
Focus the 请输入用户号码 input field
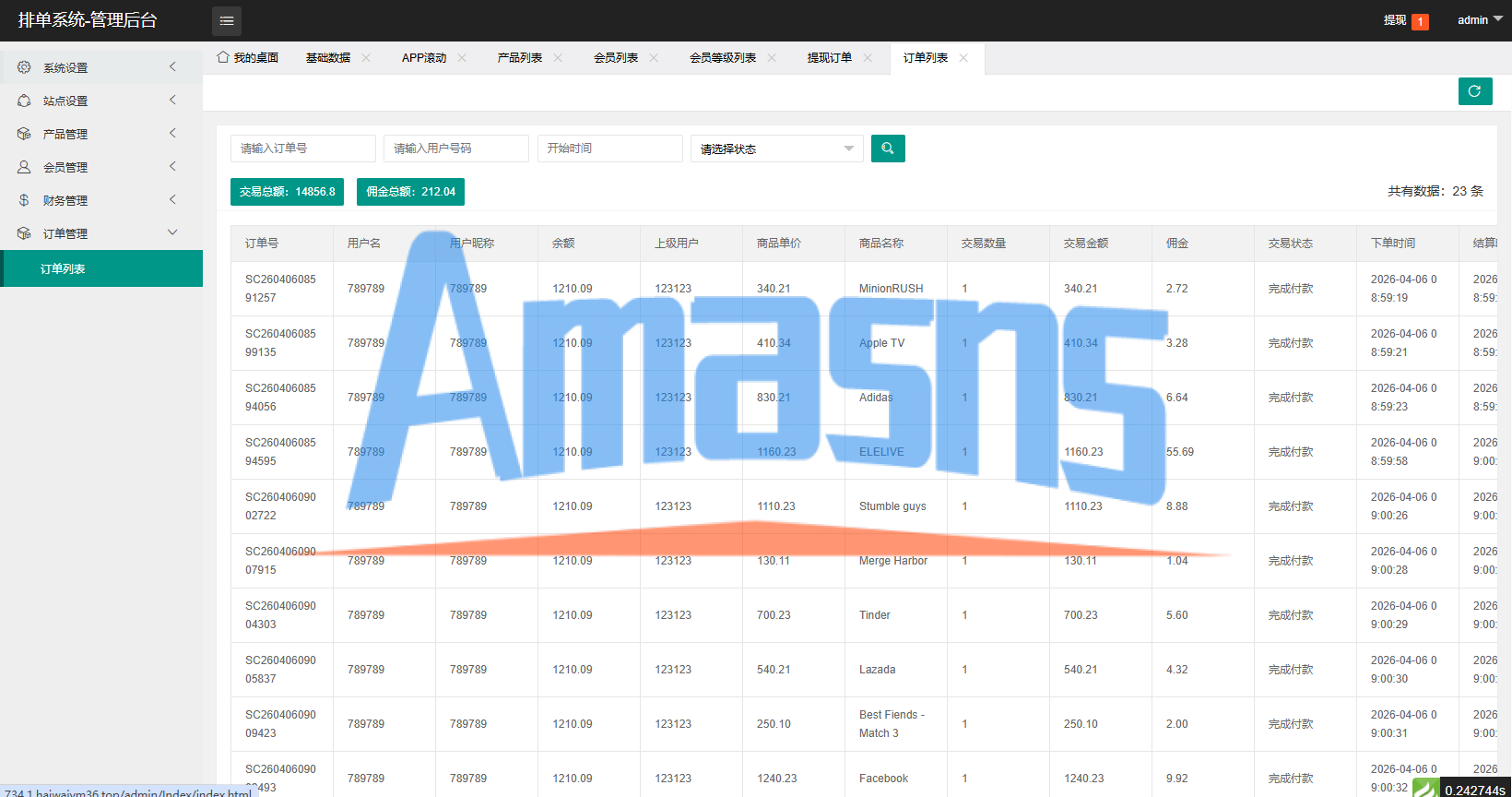(456, 149)
